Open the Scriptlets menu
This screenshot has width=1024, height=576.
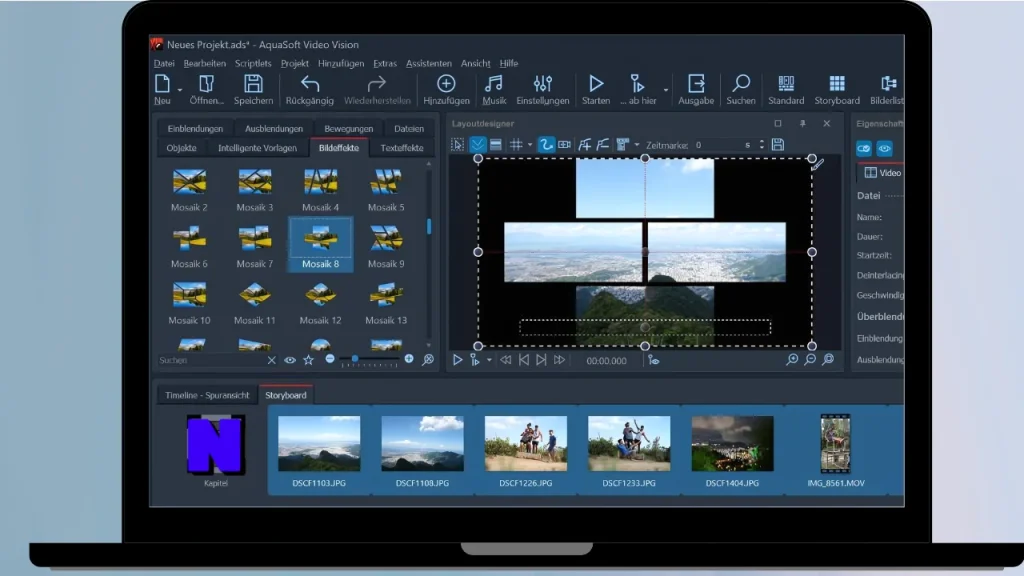point(253,63)
